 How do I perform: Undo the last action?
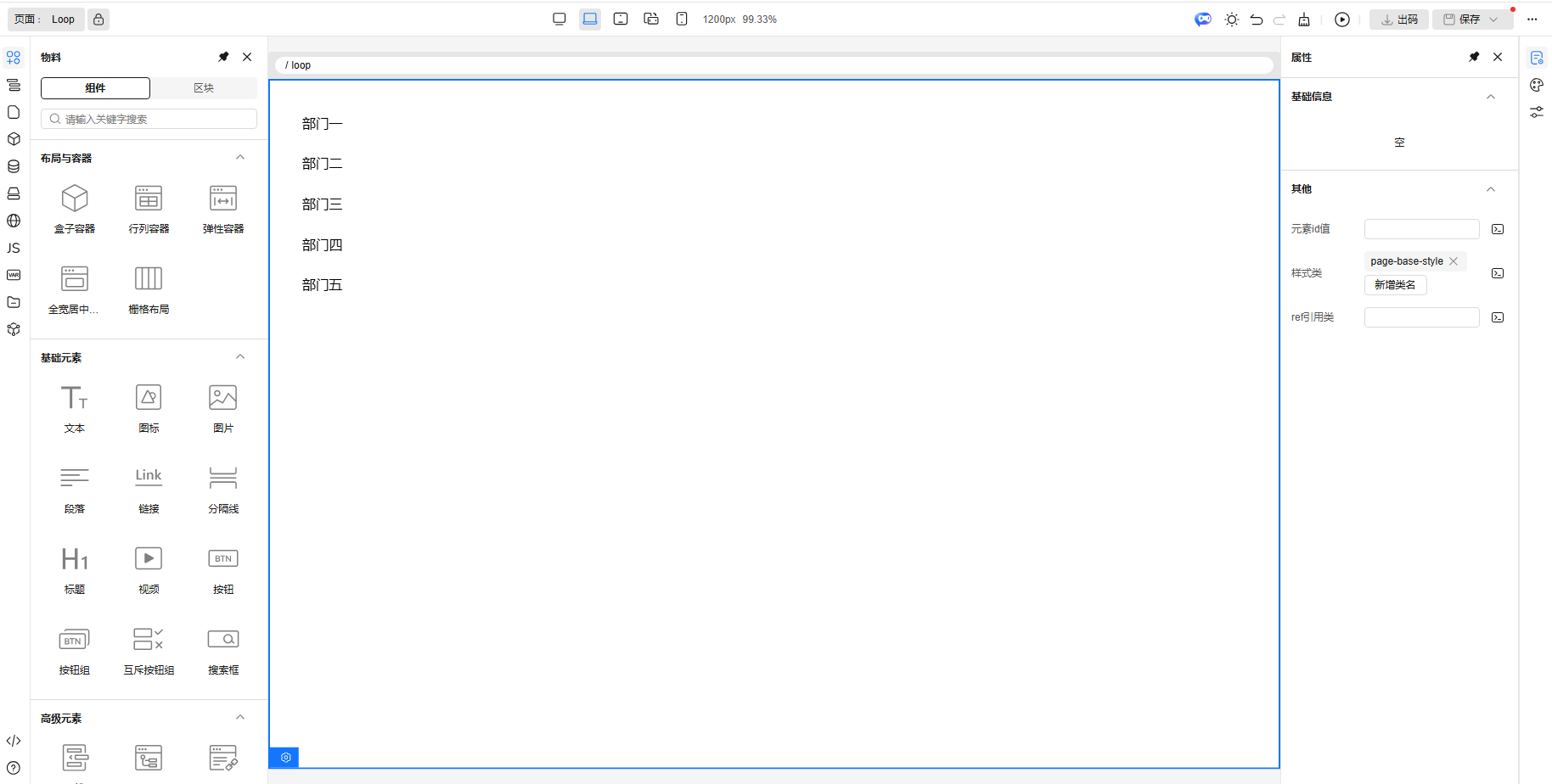pos(1257,20)
